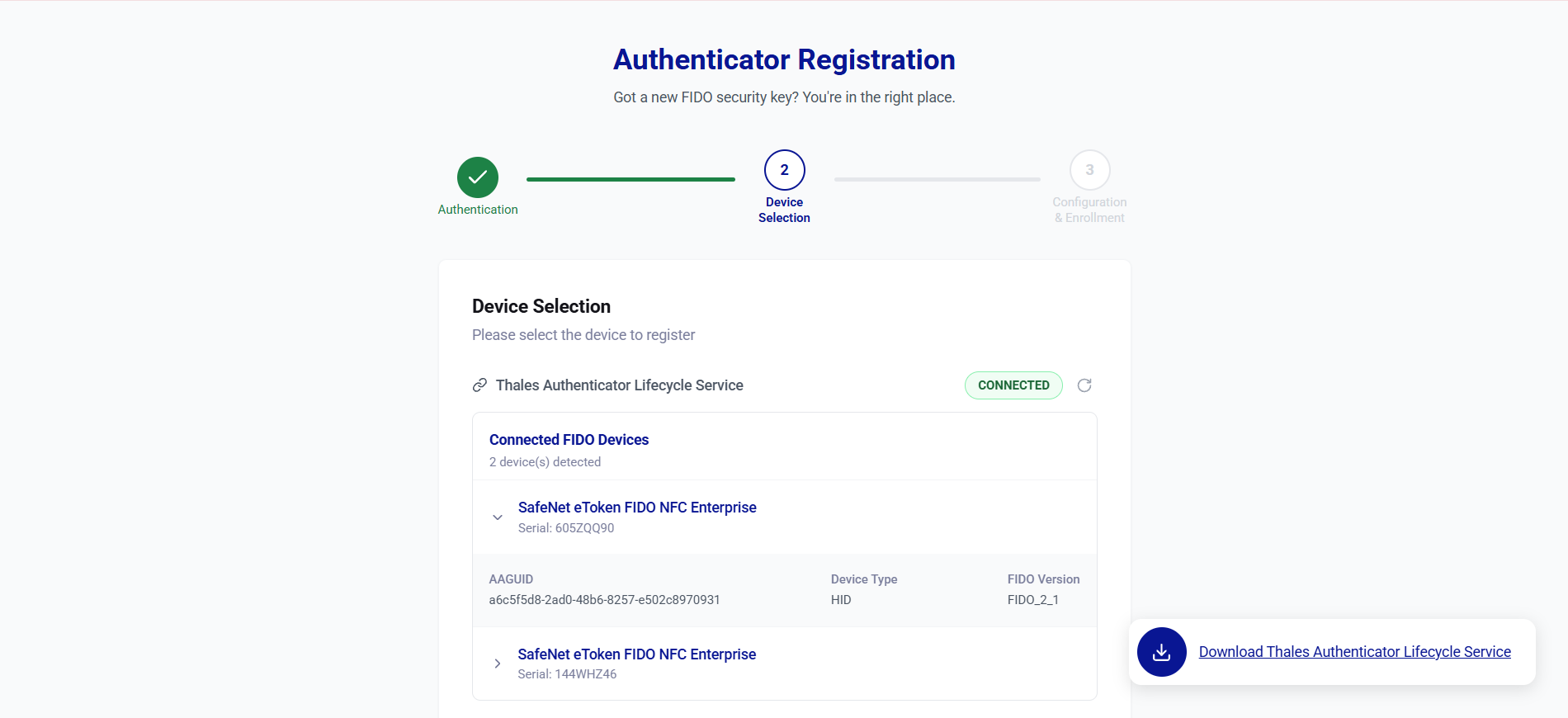
Task: Click the Please select the device to register text
Action: [x=583, y=335]
